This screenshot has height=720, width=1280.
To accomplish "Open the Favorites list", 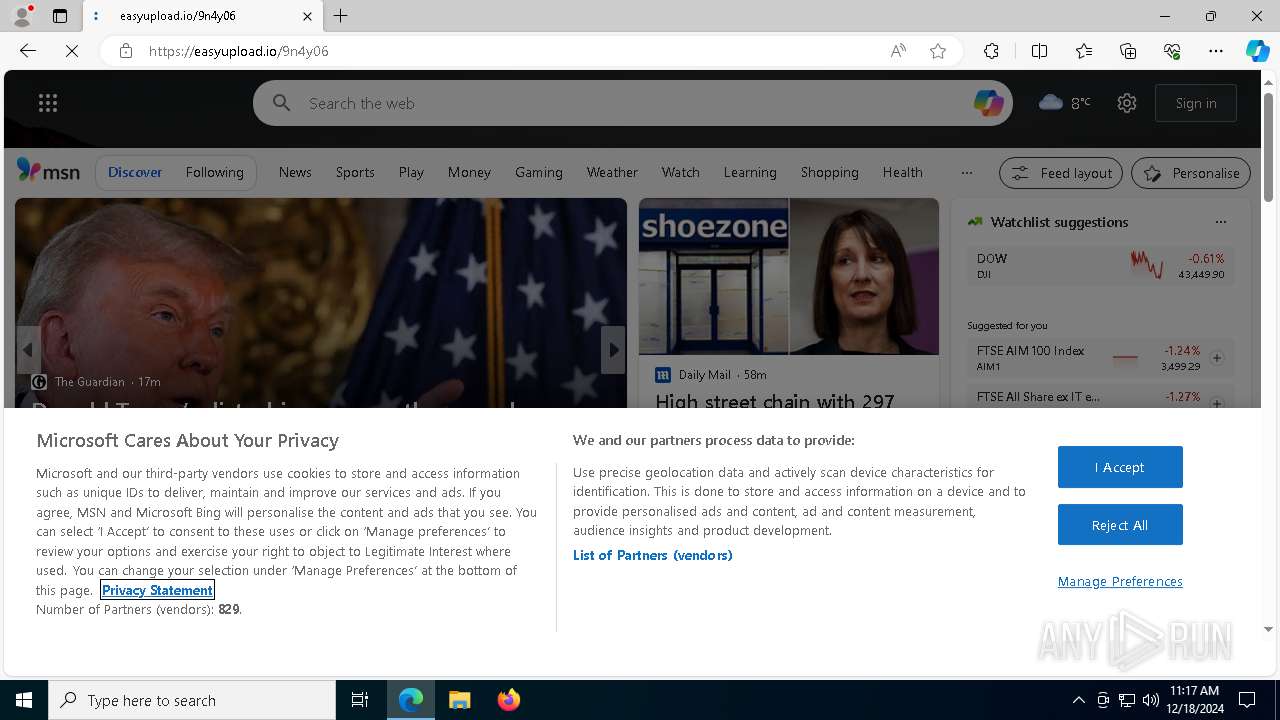I will pyautogui.click(x=1084, y=51).
